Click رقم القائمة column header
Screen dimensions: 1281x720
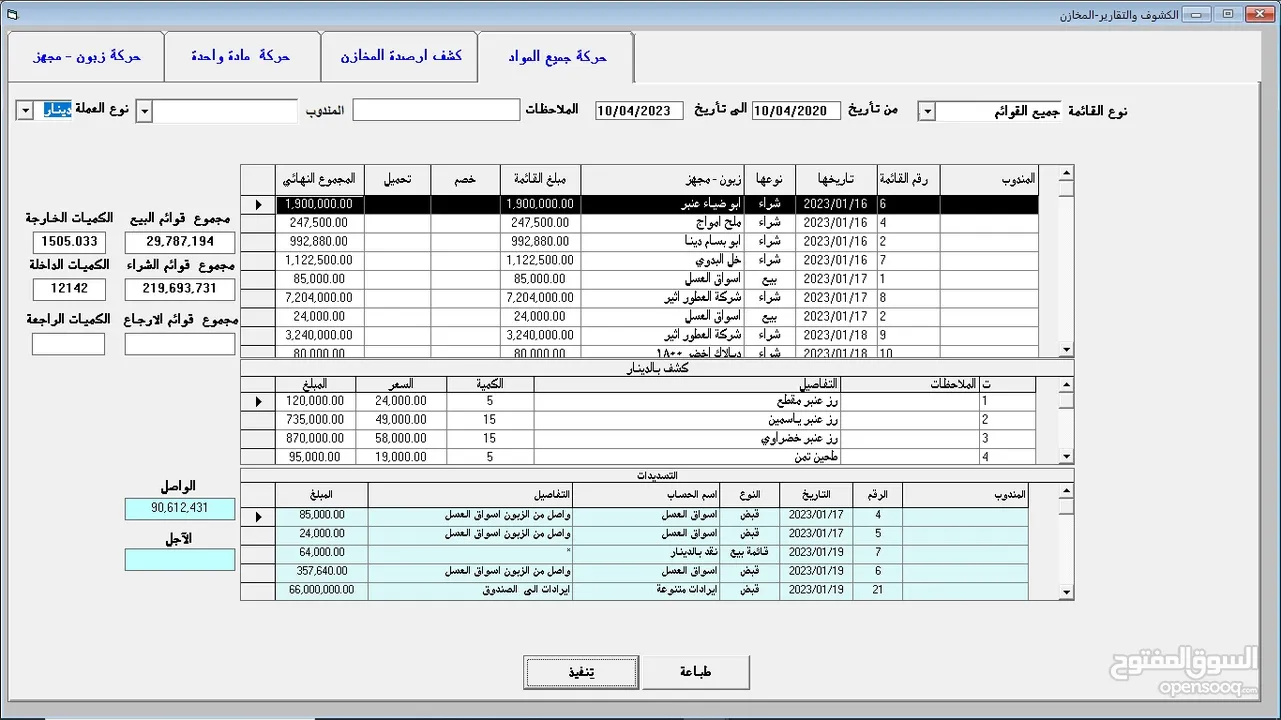pos(908,180)
